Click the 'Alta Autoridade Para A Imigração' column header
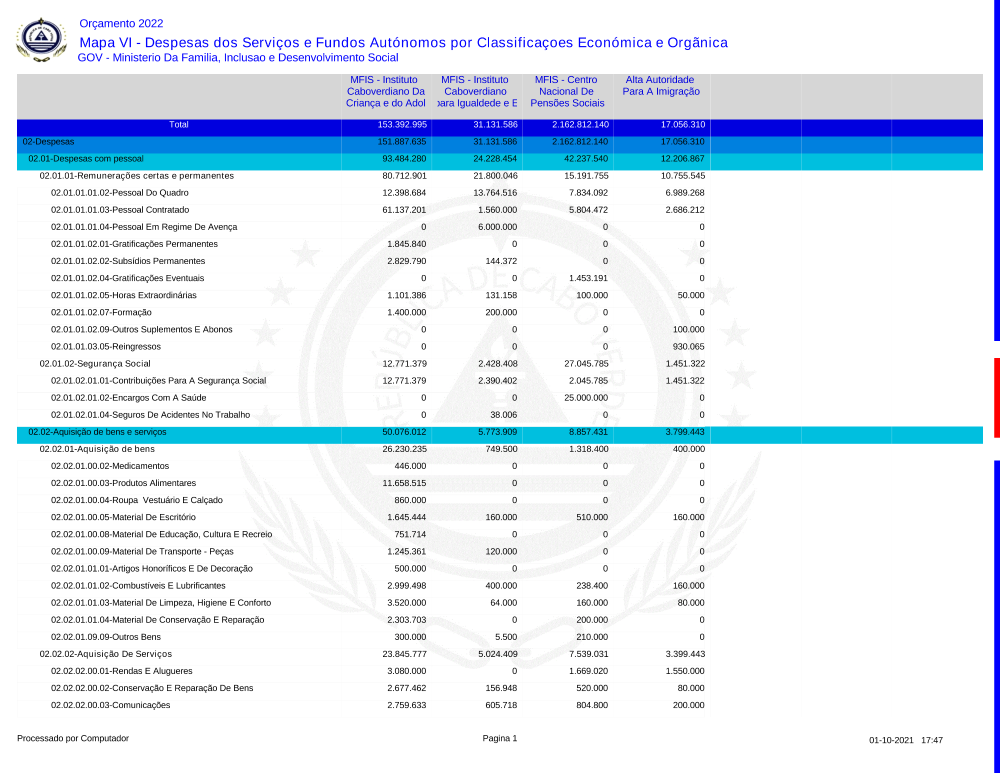Image resolution: width=1000 pixels, height=773 pixels. [x=660, y=85]
